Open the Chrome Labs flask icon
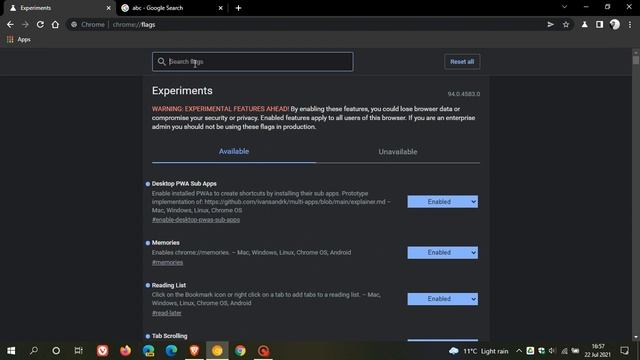 coord(584,24)
